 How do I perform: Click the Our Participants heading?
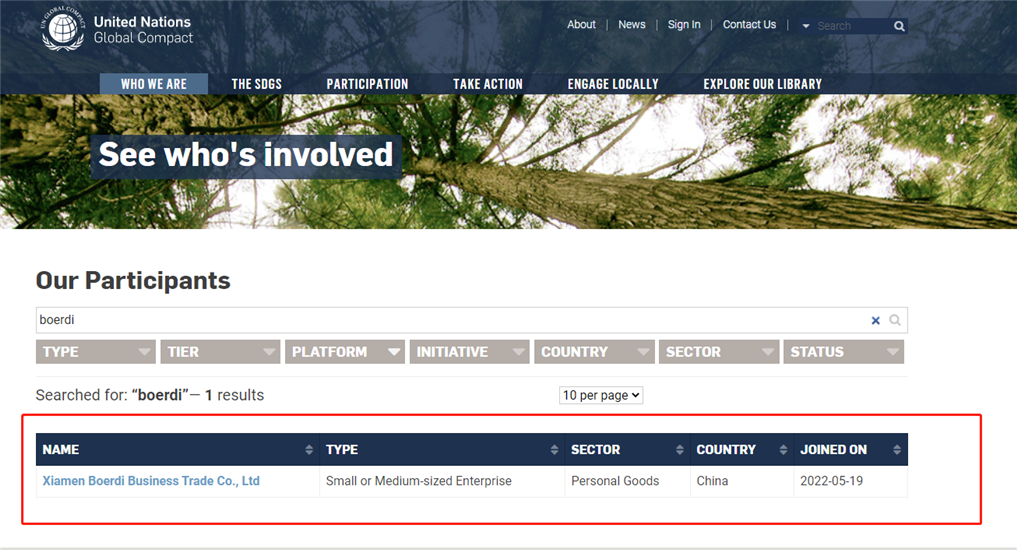click(x=133, y=280)
